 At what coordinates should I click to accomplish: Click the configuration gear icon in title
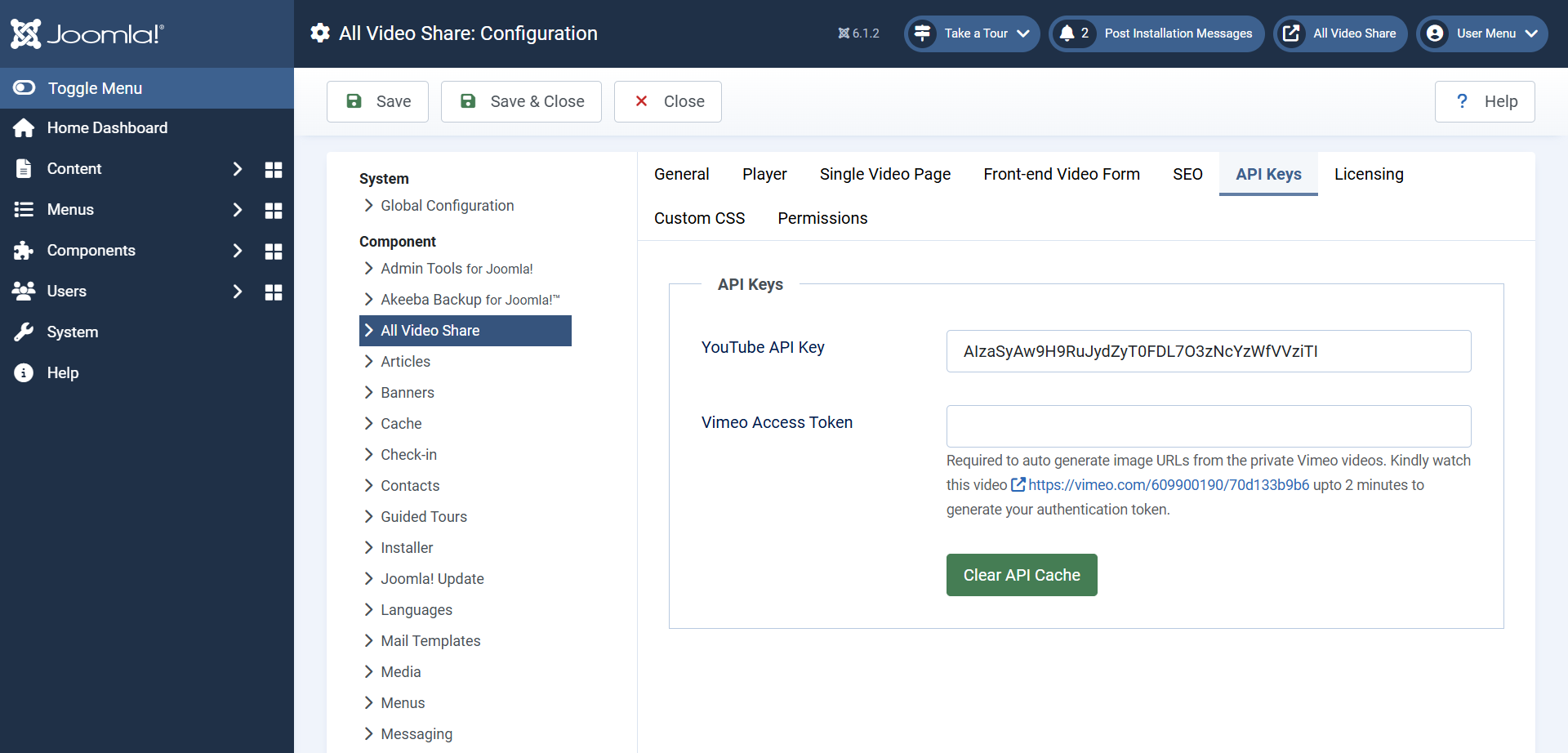tap(320, 33)
